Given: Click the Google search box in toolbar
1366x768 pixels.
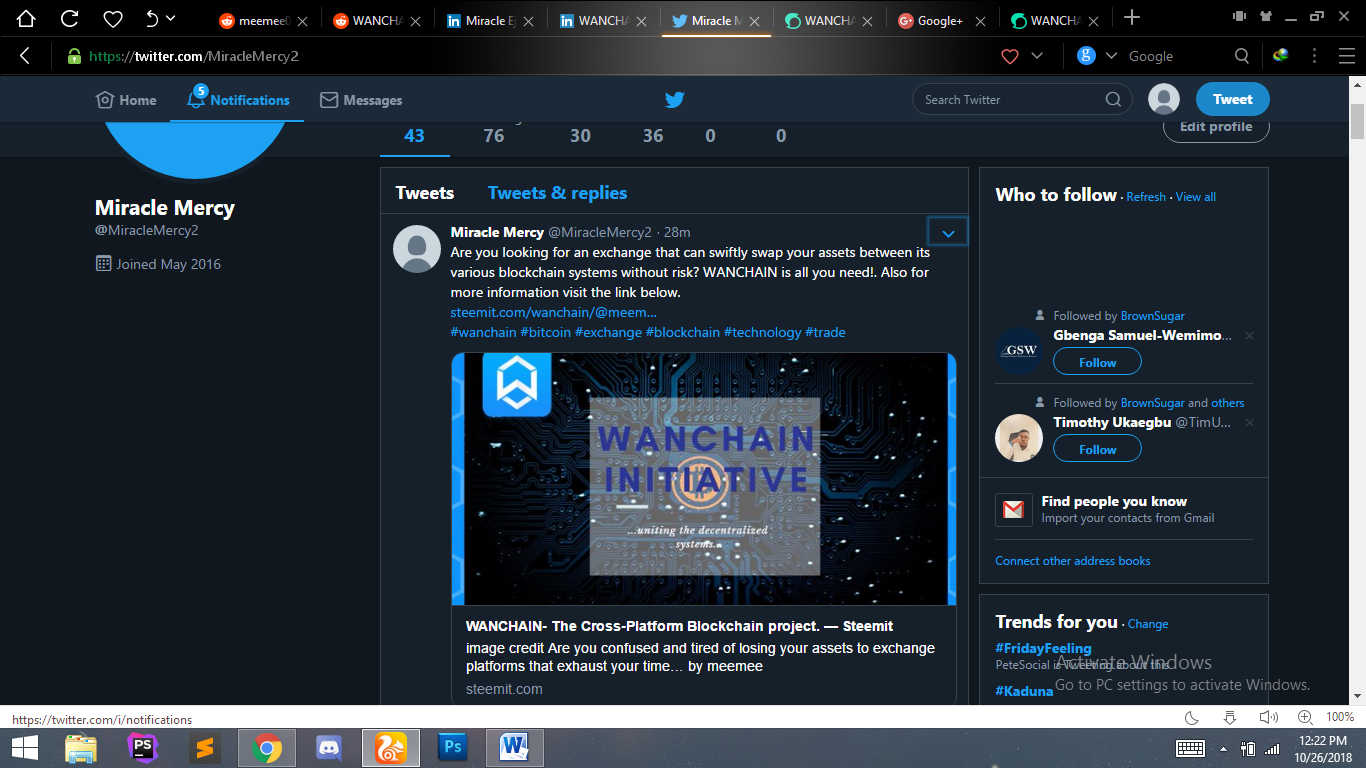Looking at the screenshot, I should coord(1175,56).
